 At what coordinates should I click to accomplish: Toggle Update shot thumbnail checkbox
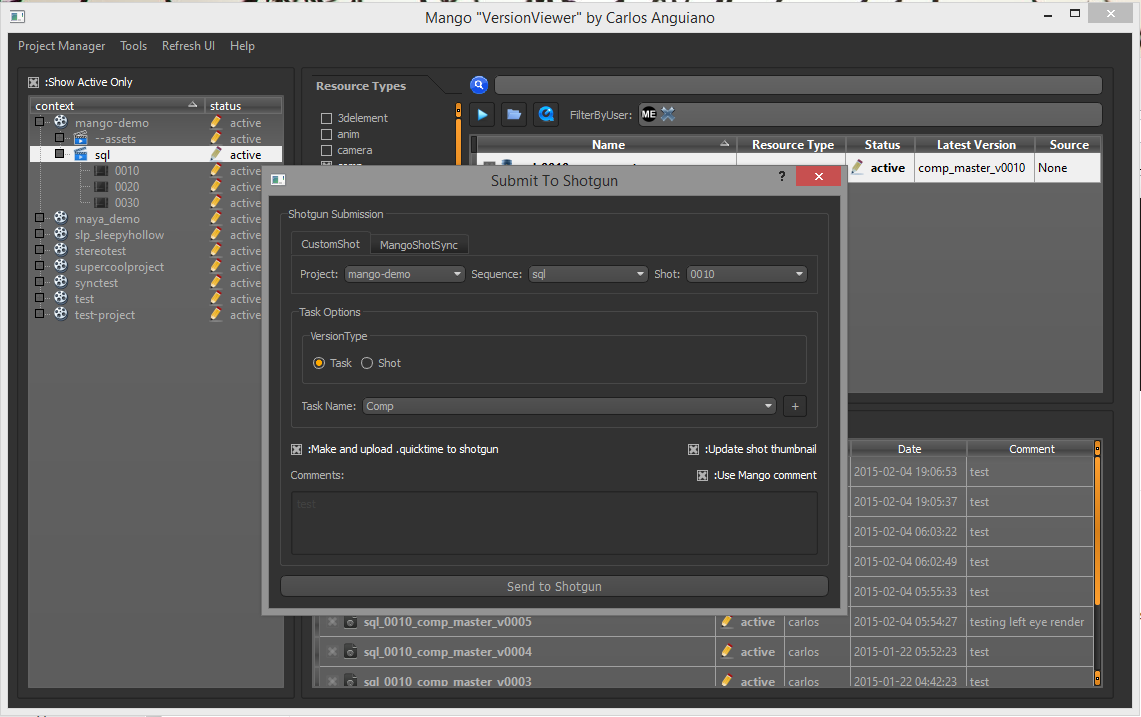[693, 449]
